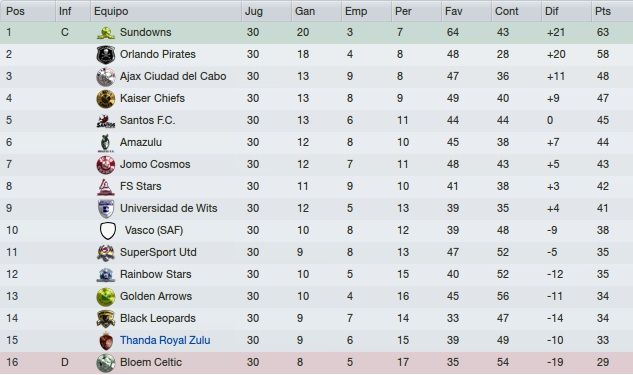
Task: Click the Black Leopards team logo
Action: pyautogui.click(x=106, y=318)
